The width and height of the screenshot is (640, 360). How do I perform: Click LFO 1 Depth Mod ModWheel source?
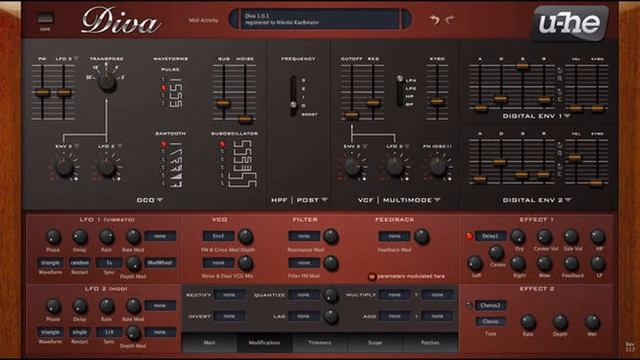pyautogui.click(x=160, y=262)
